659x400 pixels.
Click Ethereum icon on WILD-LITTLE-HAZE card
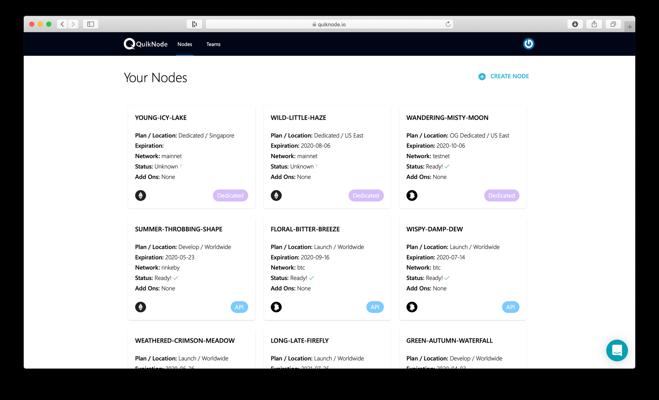point(276,195)
